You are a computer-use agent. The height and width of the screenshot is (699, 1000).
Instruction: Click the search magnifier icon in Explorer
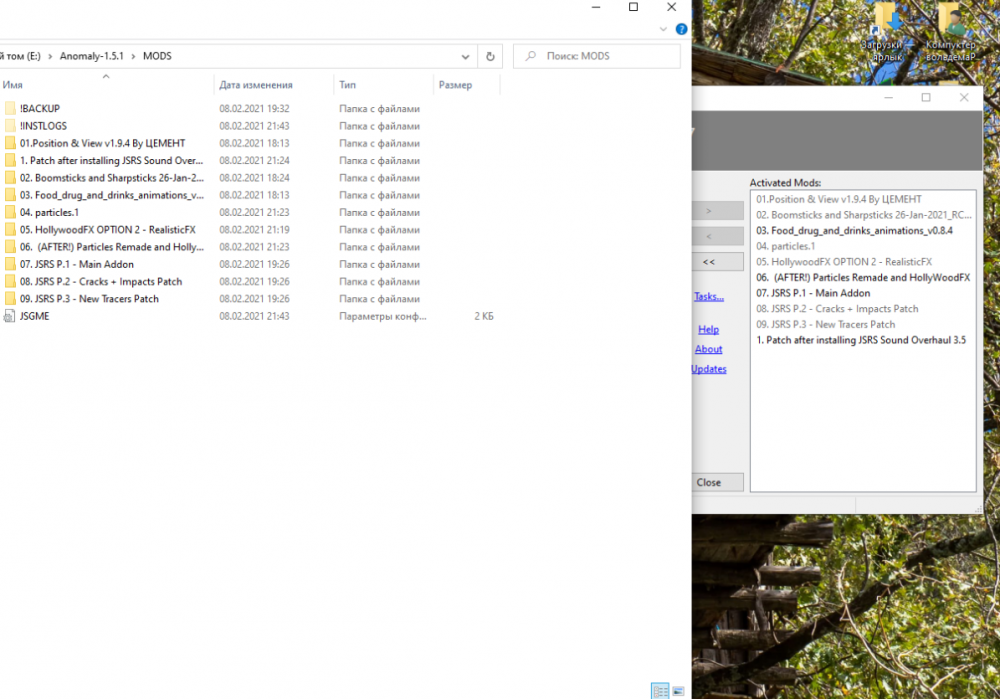click(531, 56)
